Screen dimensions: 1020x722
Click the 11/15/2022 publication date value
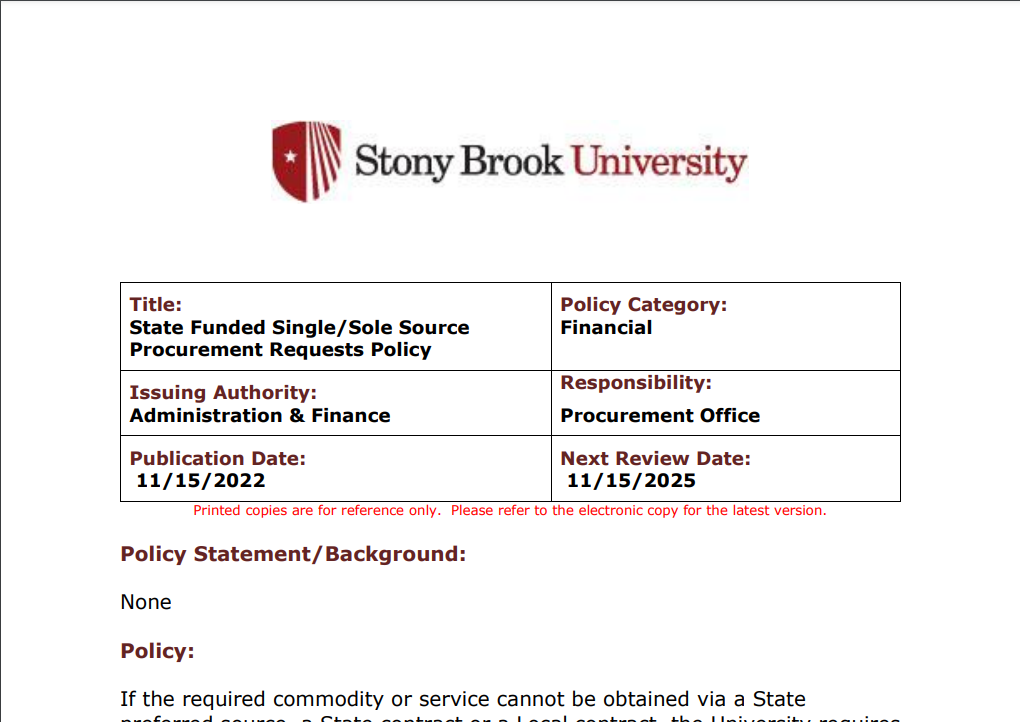click(201, 481)
